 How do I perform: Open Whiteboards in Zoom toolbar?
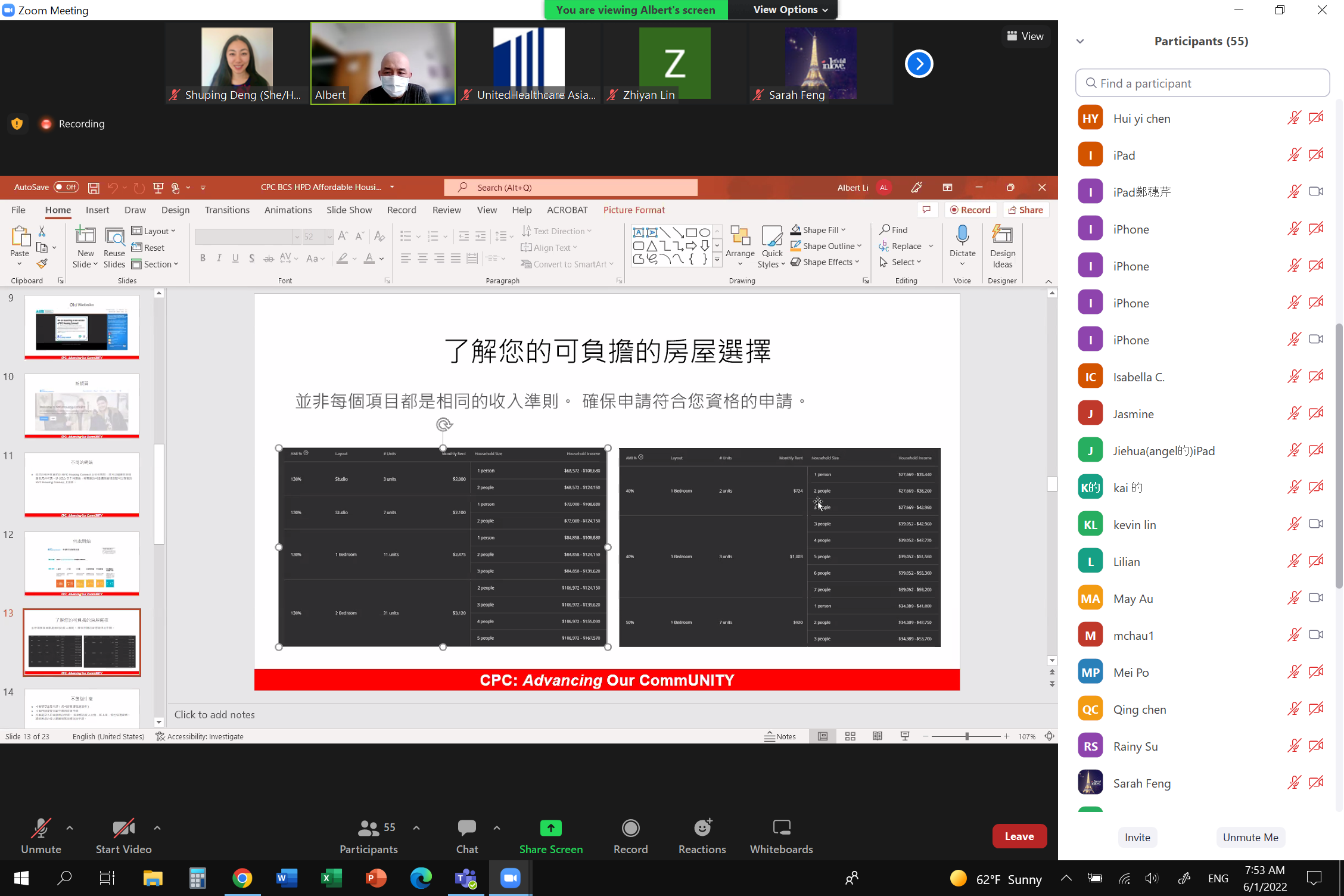click(781, 836)
